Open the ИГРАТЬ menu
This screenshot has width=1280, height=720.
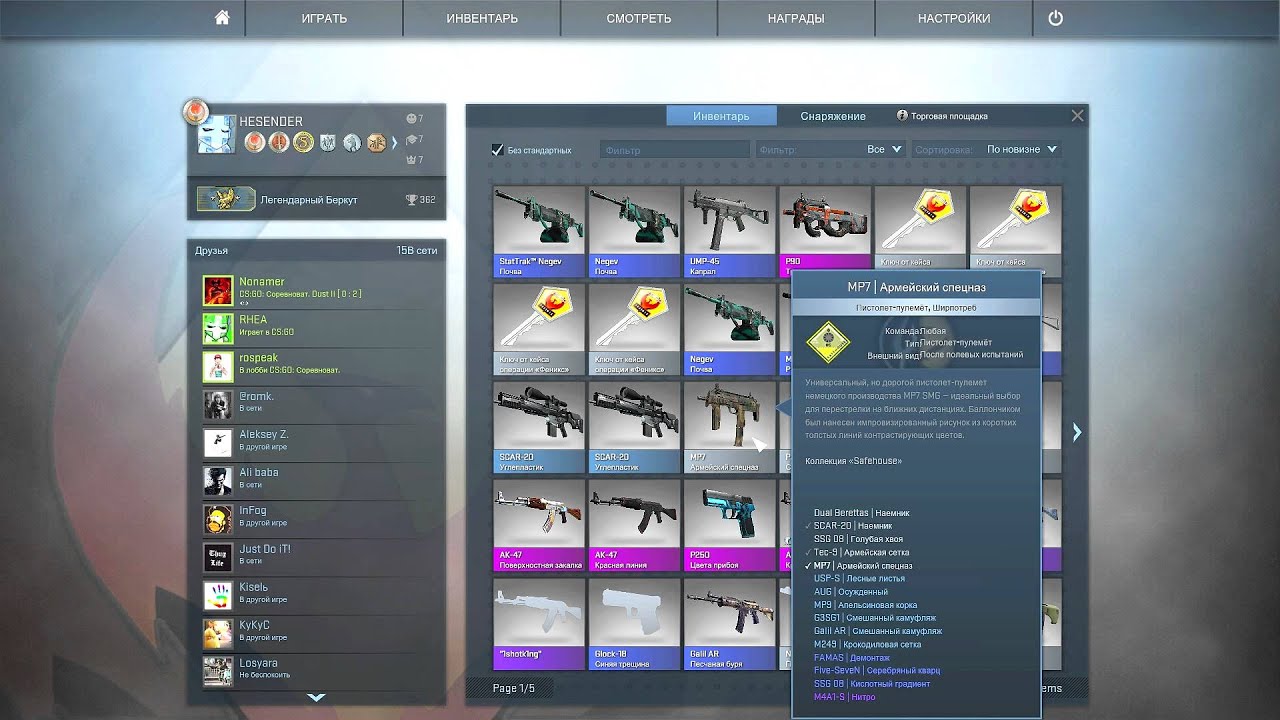324,18
